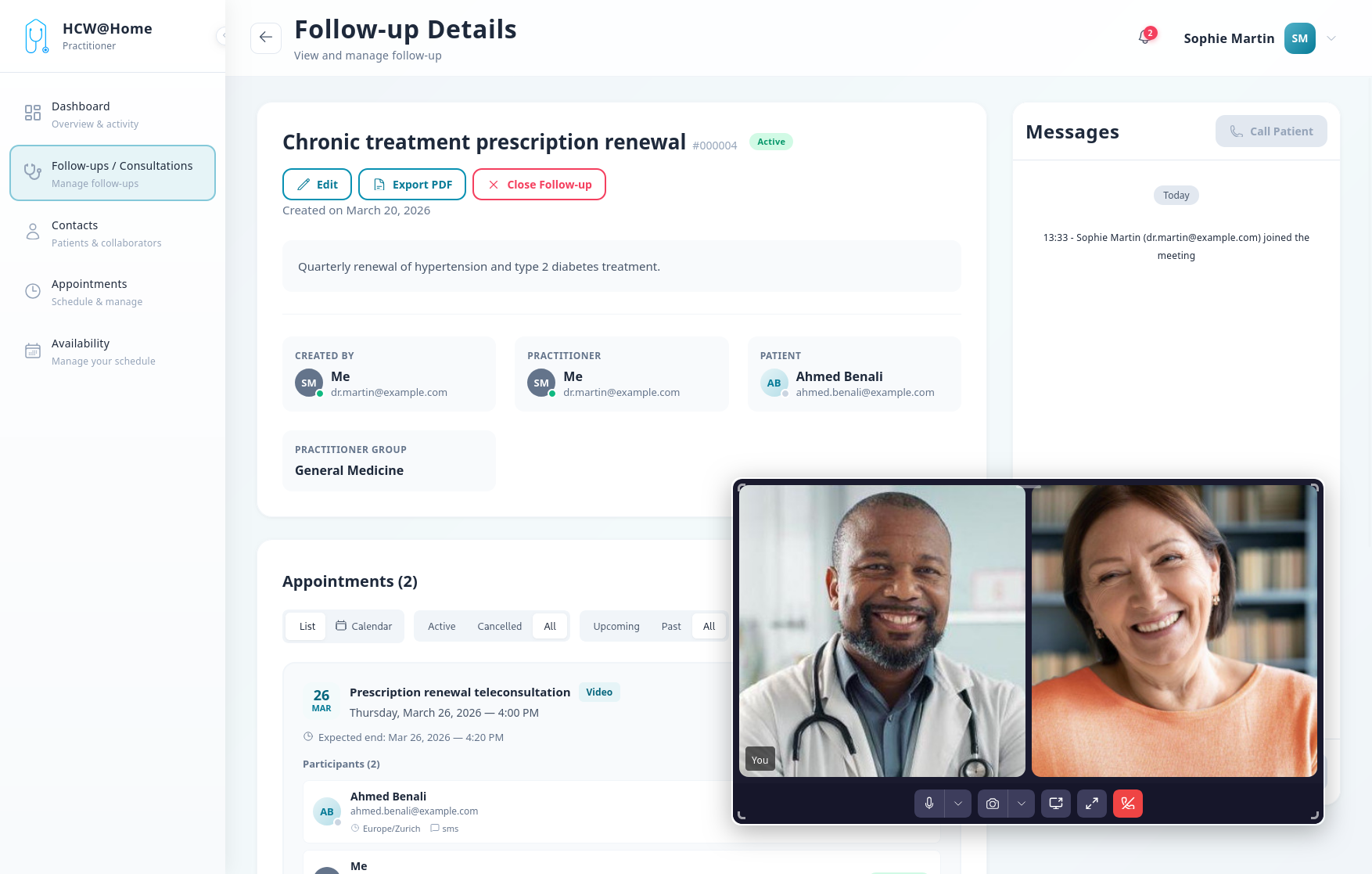
Task: Filter appointments by Active status
Action: 442,626
